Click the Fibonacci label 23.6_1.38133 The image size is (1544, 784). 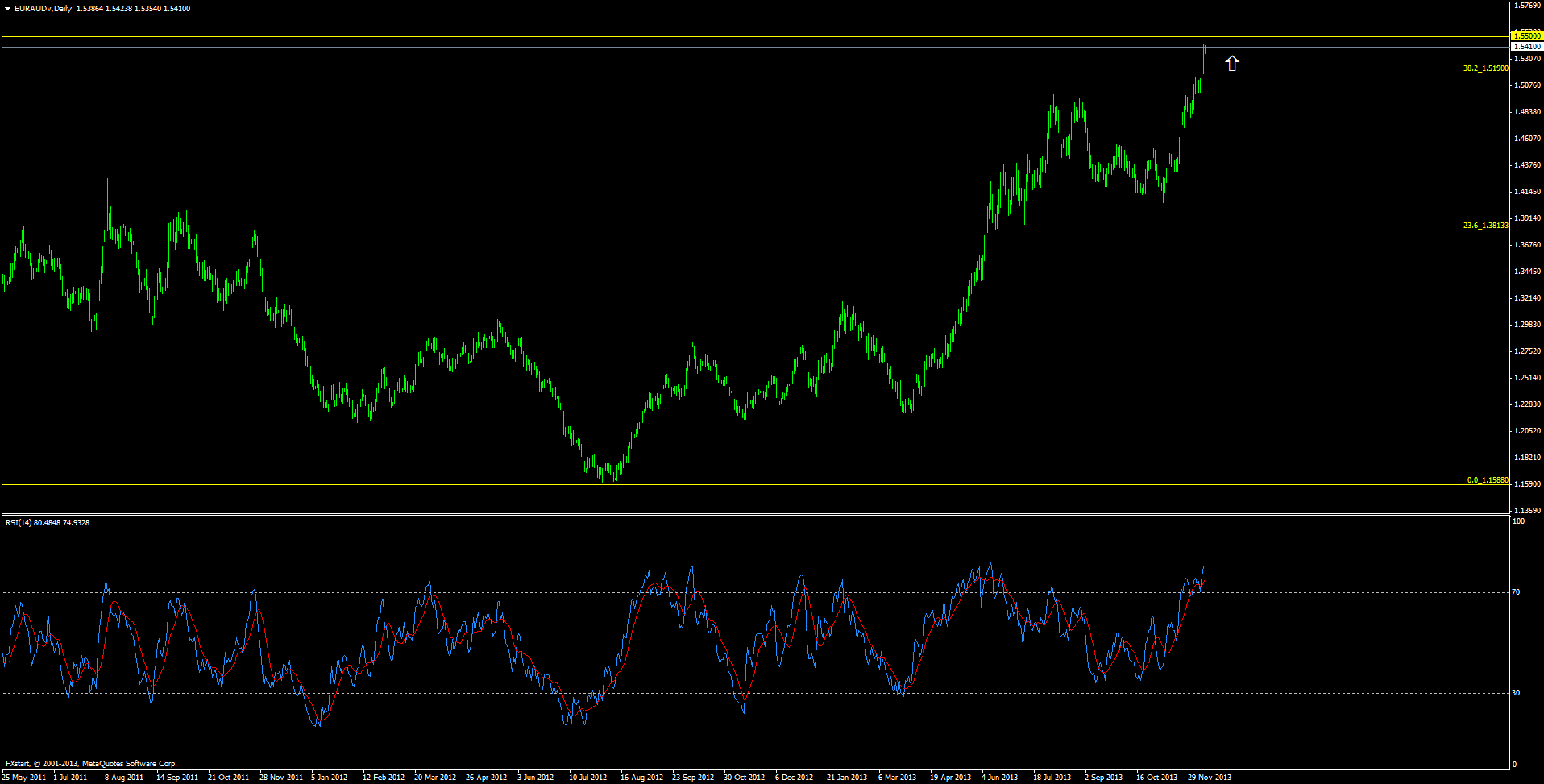click(x=1486, y=226)
